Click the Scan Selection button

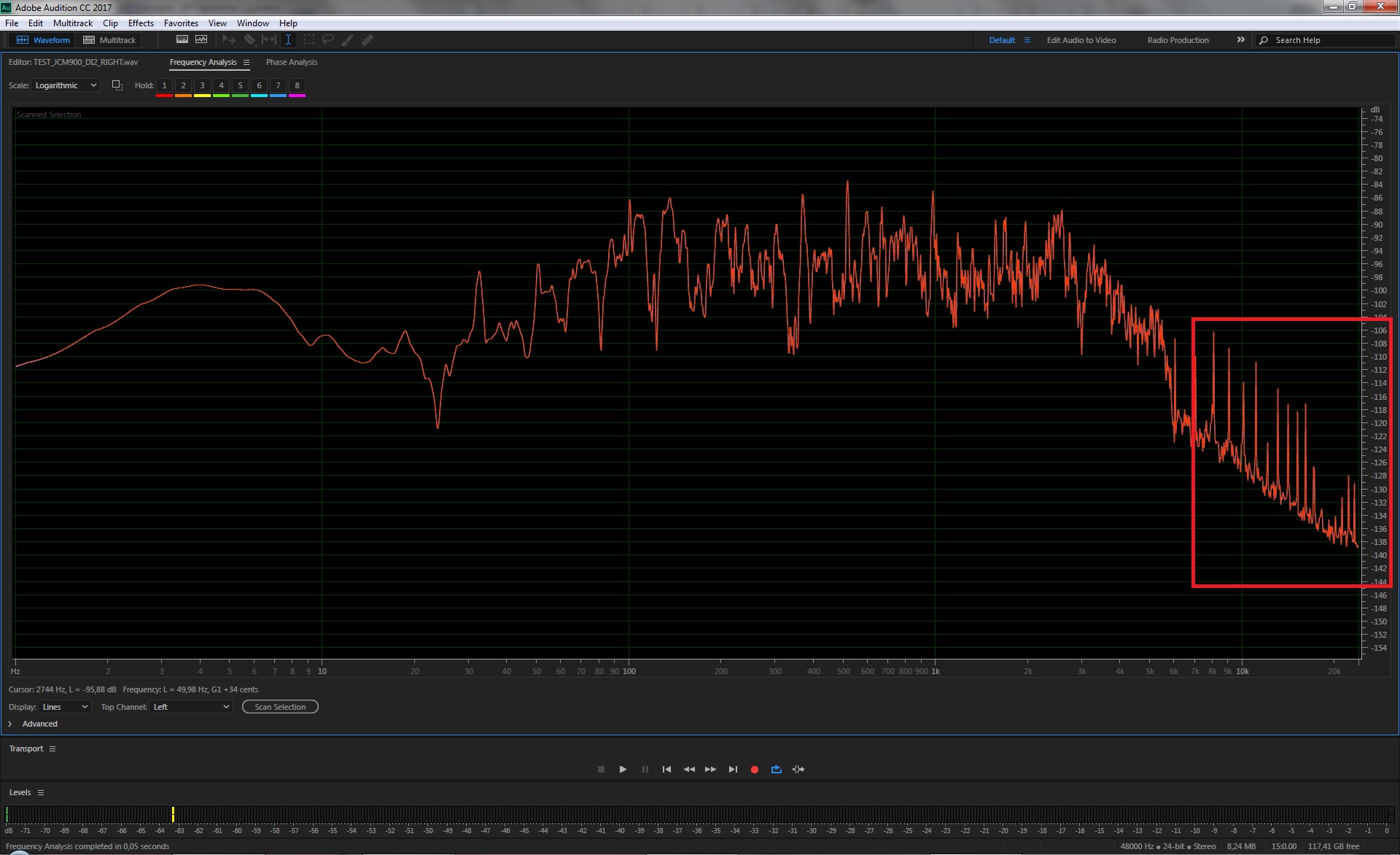pos(280,707)
